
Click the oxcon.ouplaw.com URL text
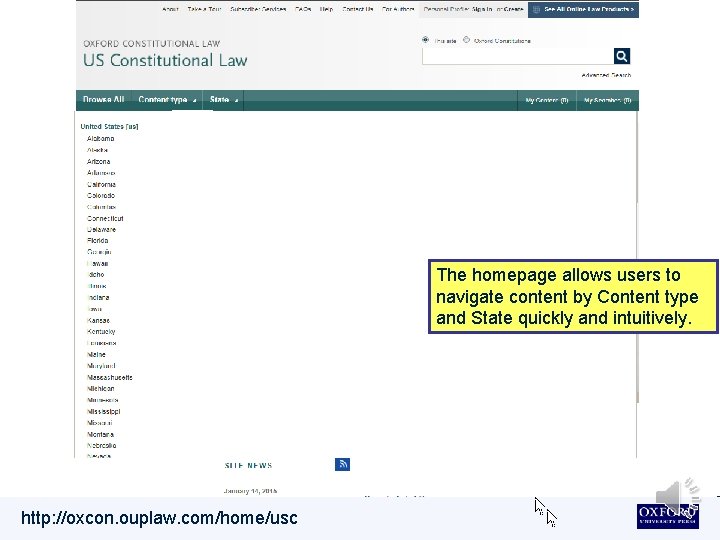click(x=159, y=518)
